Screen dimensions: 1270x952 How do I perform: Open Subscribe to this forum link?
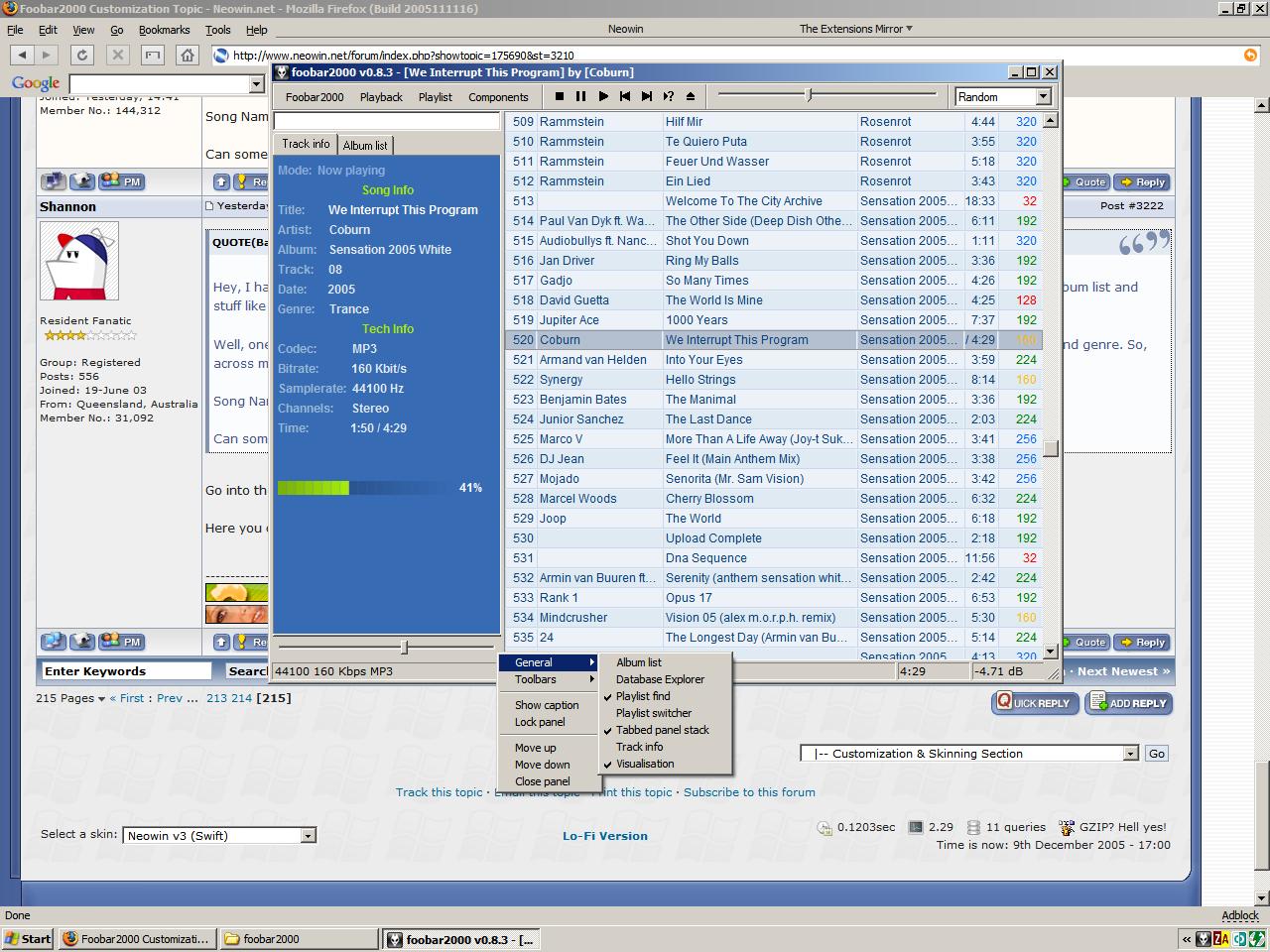pos(749,792)
